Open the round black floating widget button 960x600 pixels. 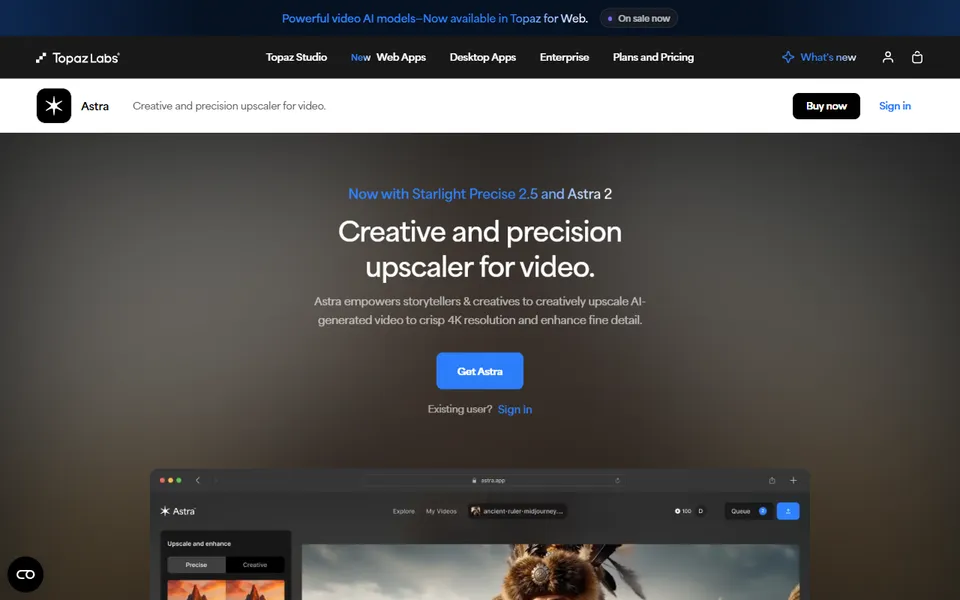point(26,574)
